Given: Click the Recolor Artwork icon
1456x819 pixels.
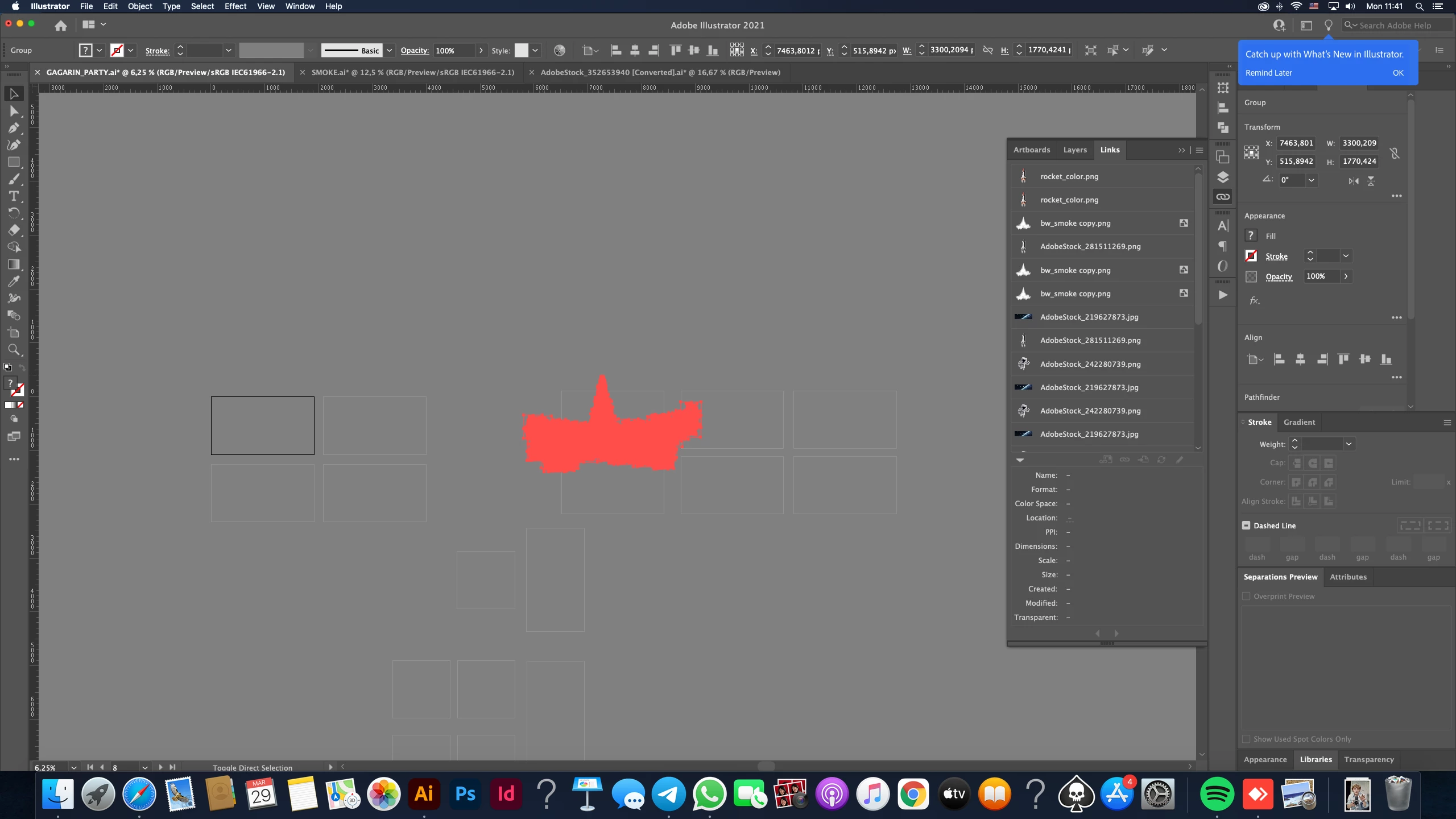Looking at the screenshot, I should (x=560, y=50).
